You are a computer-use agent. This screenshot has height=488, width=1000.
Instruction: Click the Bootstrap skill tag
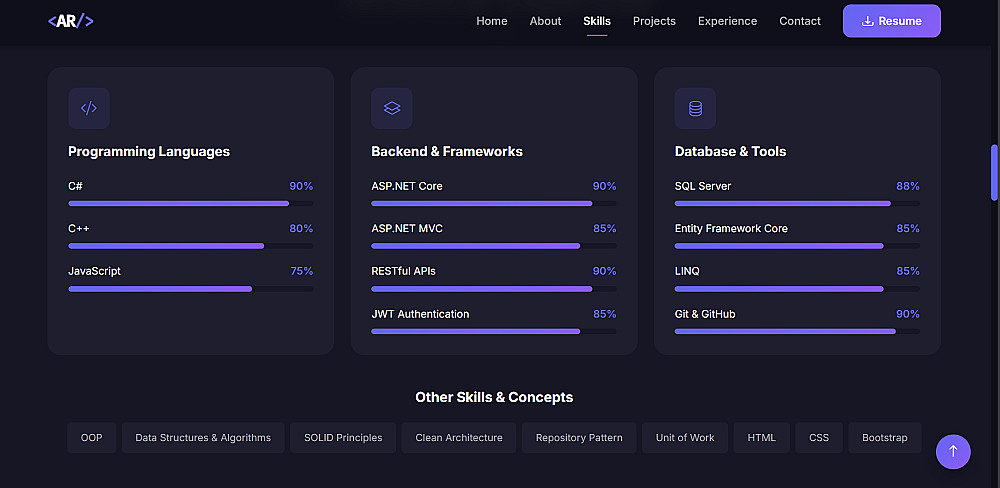885,438
